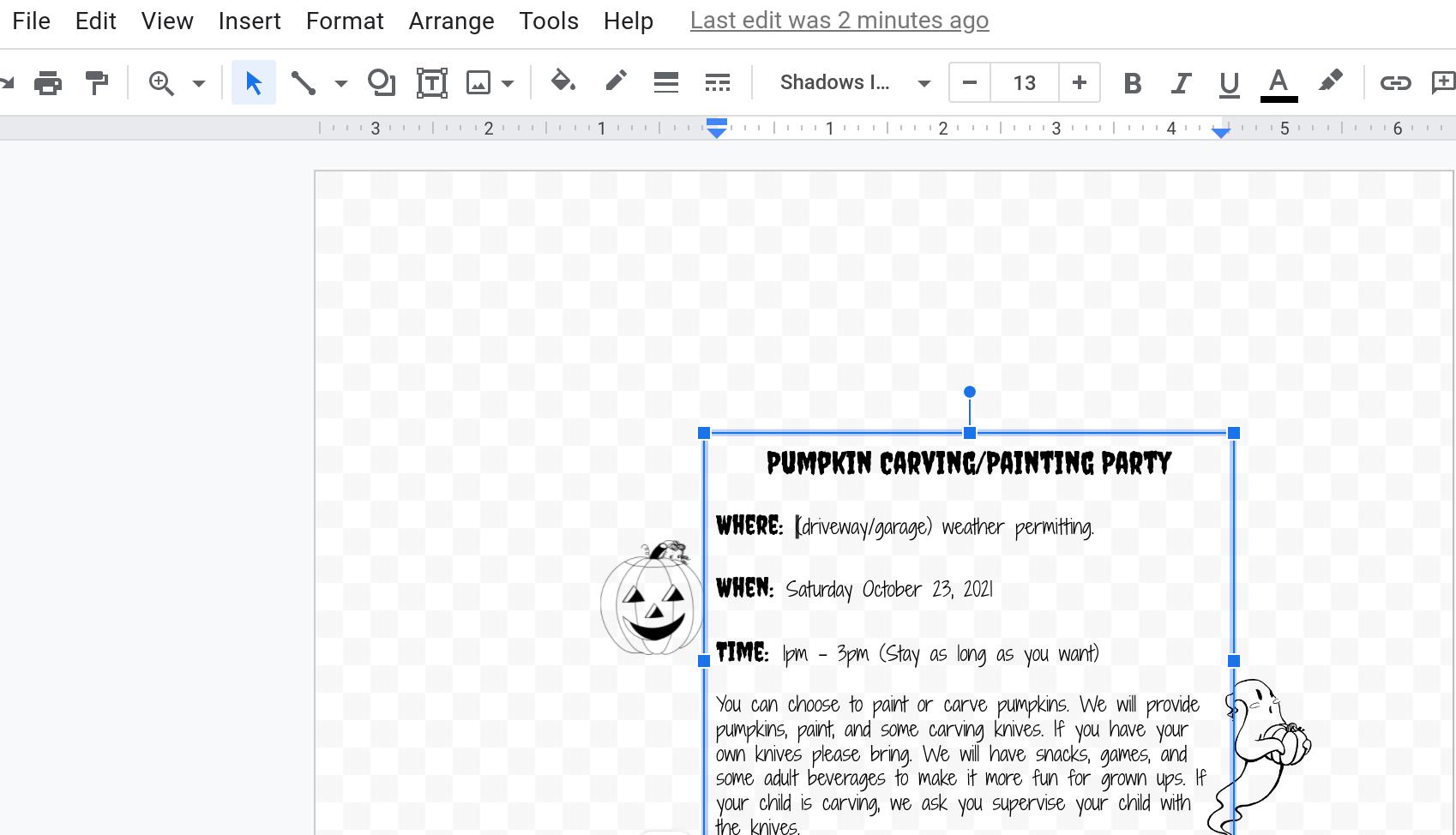Toggle Bold formatting
This screenshot has width=1456, height=835.
[1132, 83]
